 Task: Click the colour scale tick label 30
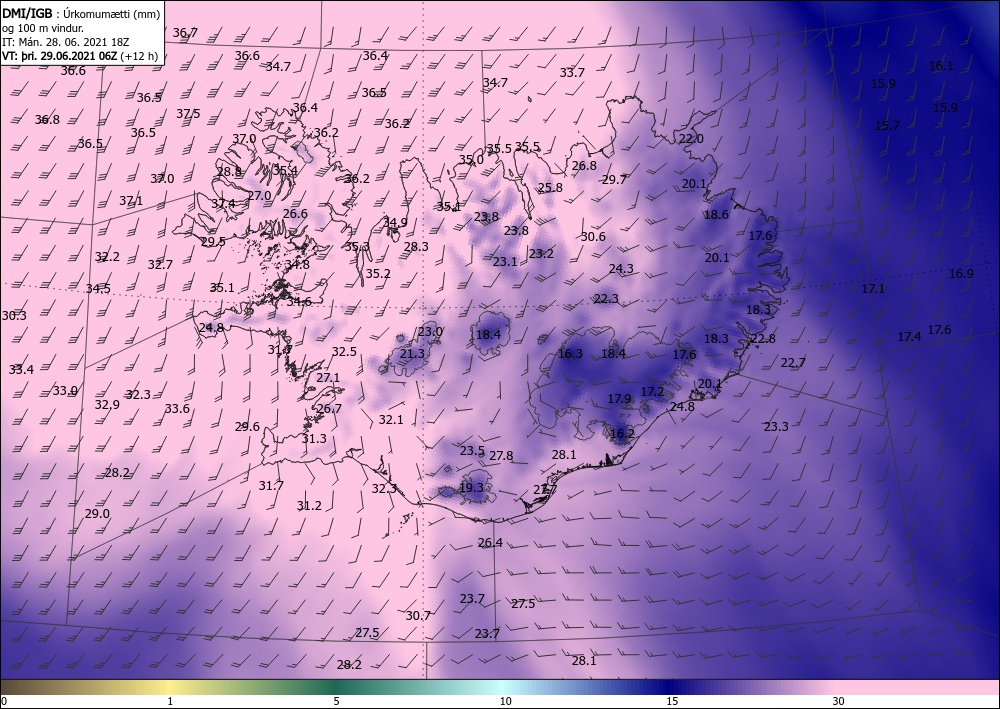838,701
